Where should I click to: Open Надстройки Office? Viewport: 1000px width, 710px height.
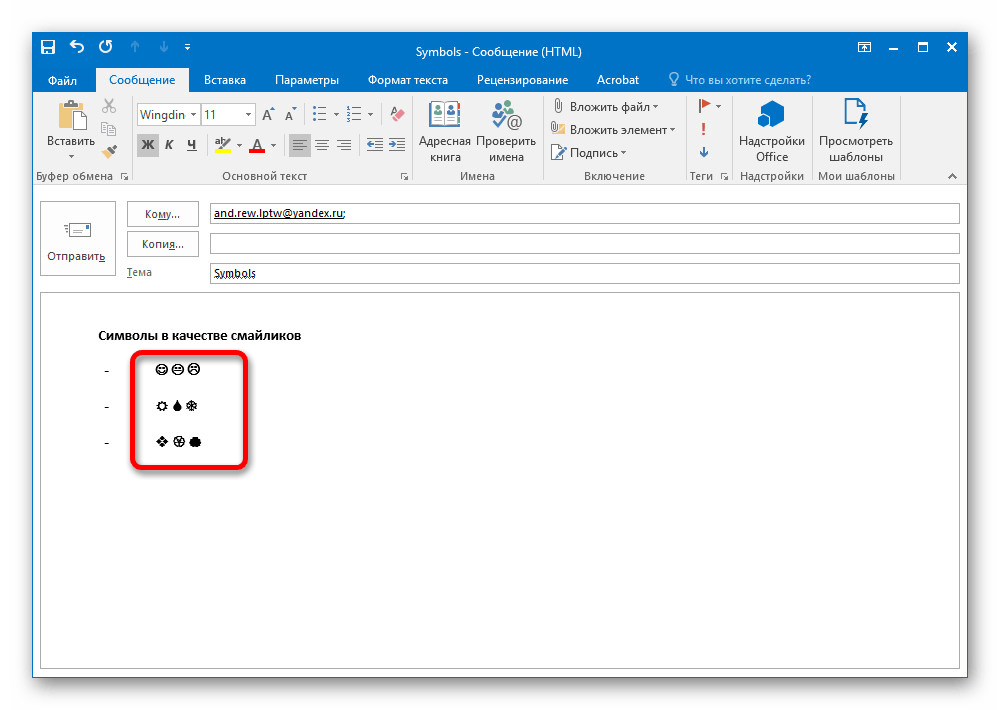(x=772, y=131)
